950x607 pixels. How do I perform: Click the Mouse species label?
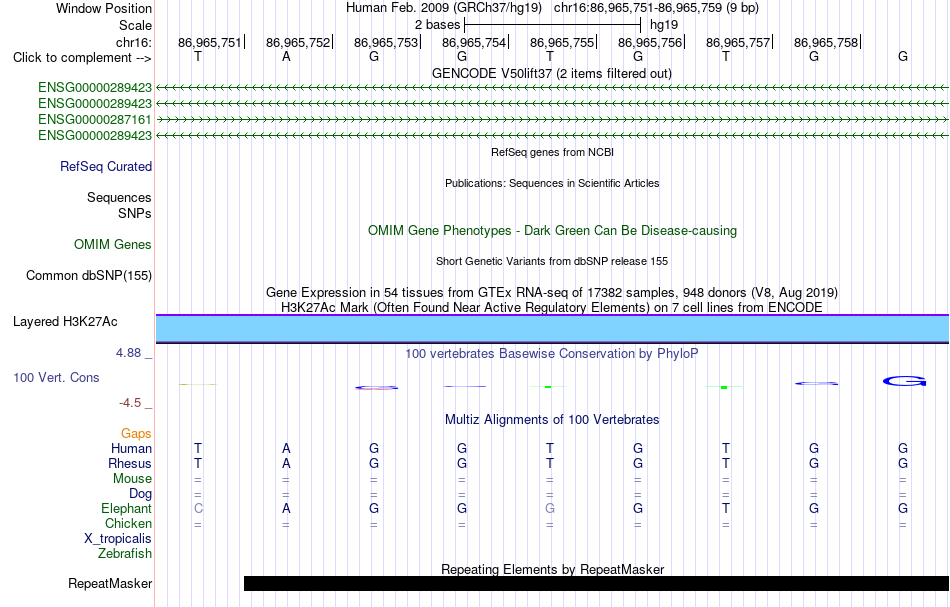pyautogui.click(x=132, y=479)
